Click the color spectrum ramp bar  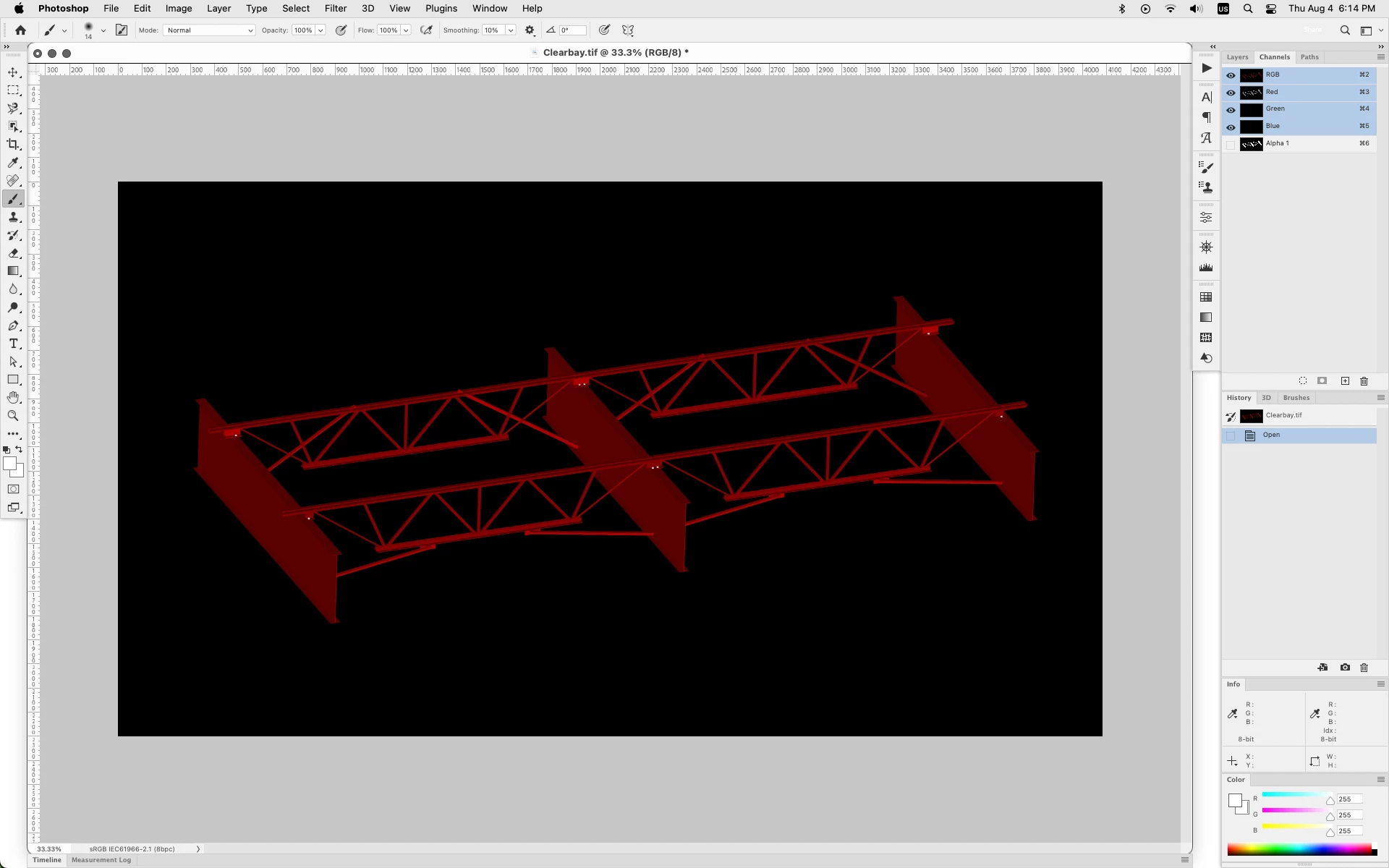pos(1299,849)
